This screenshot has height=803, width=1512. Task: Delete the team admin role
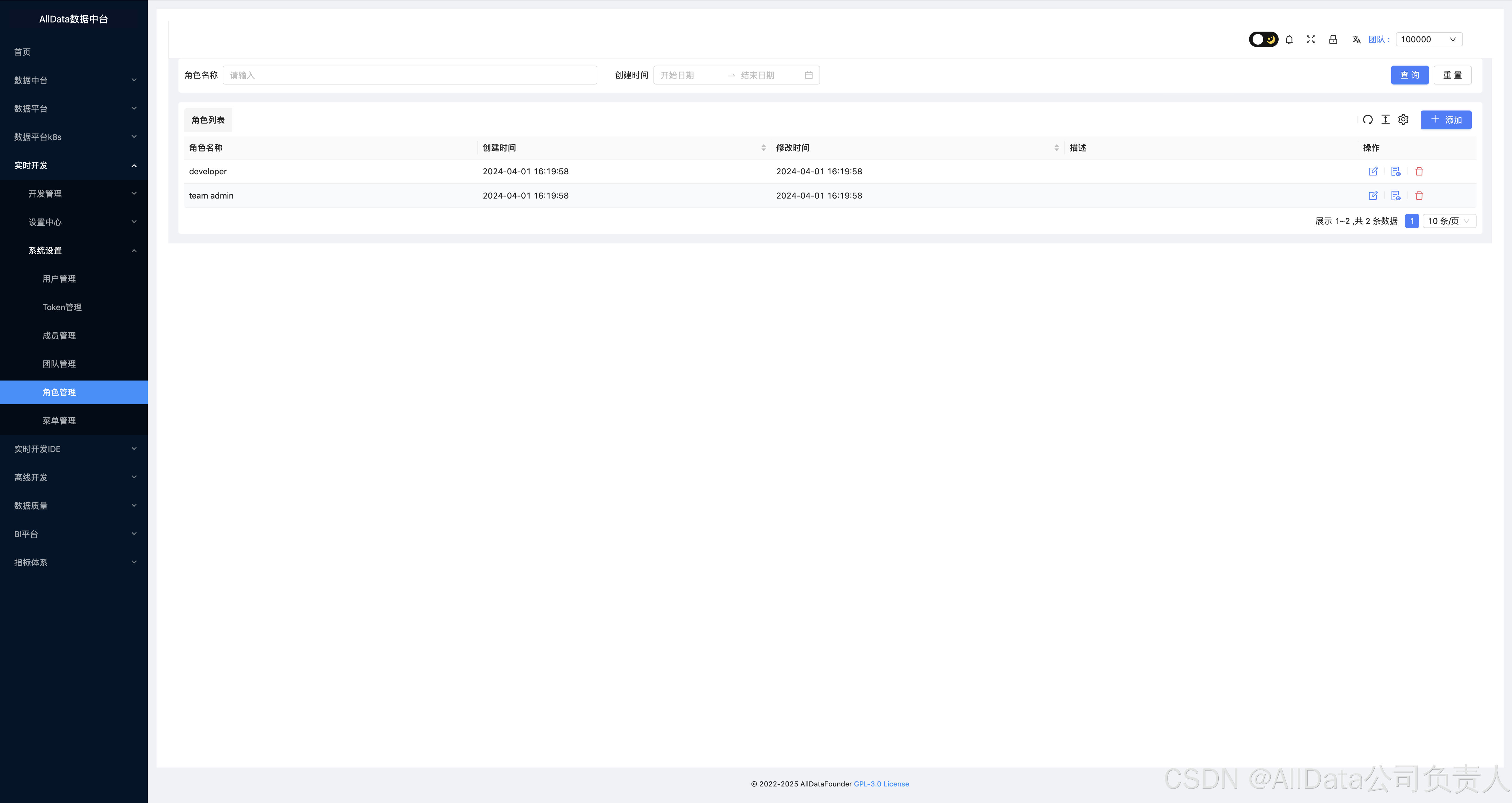(x=1419, y=196)
